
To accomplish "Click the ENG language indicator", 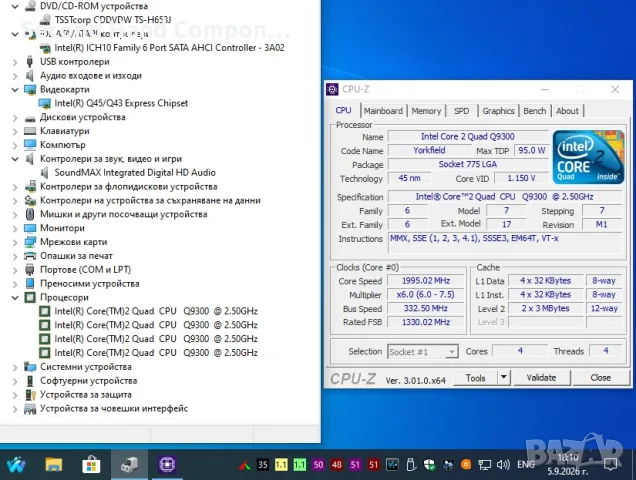I will pos(526,465).
